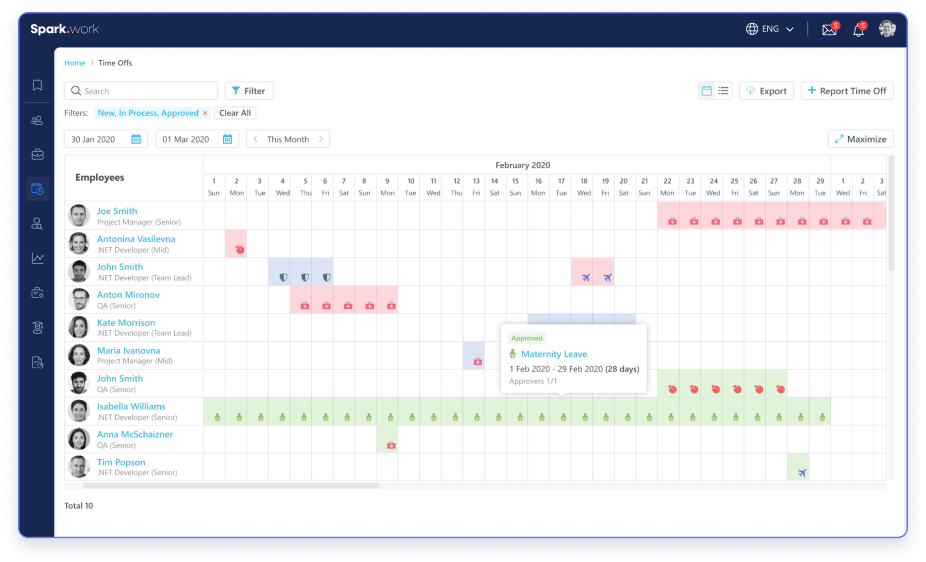Screen dimensions: 926x562
Task: Go to the Home breadcrumb link
Action: tap(75, 63)
